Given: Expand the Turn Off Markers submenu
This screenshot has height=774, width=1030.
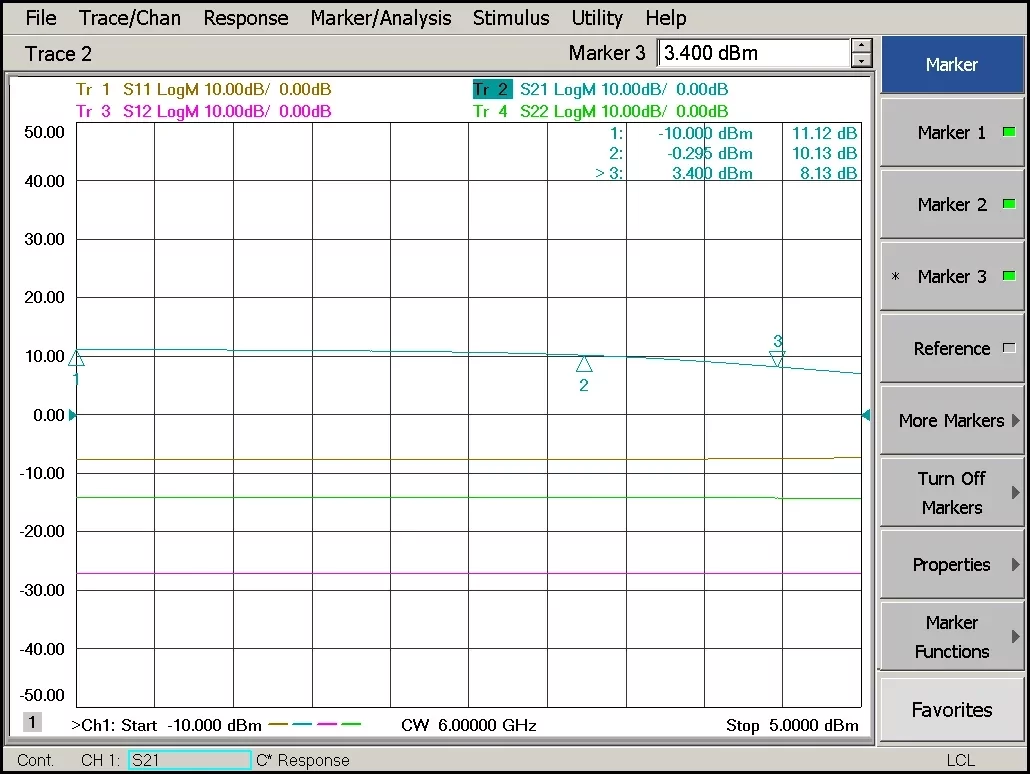Looking at the screenshot, I should (952, 493).
